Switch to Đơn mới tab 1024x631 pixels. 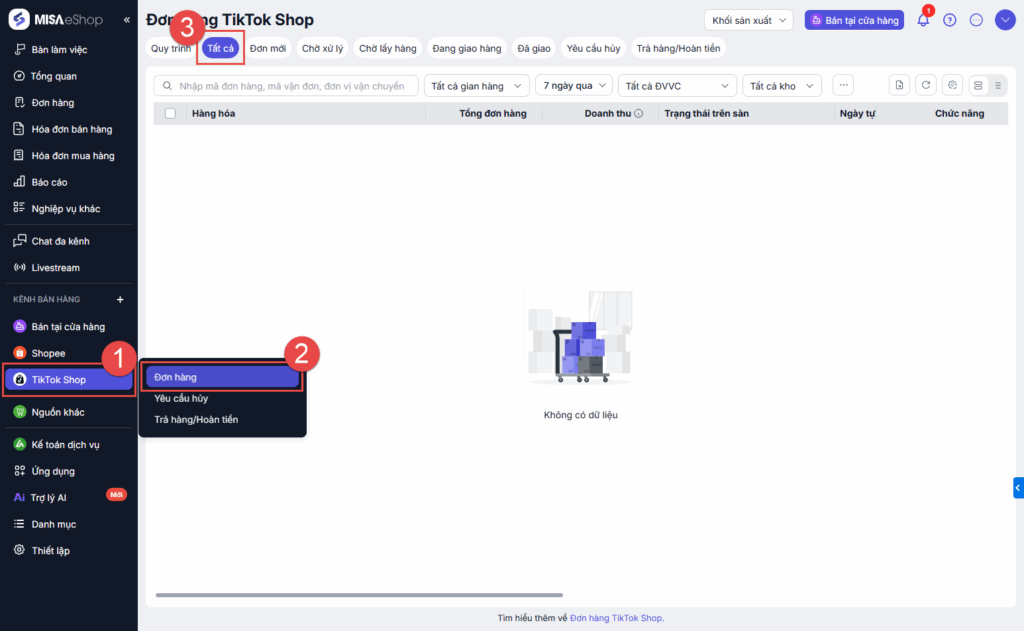pyautogui.click(x=268, y=48)
